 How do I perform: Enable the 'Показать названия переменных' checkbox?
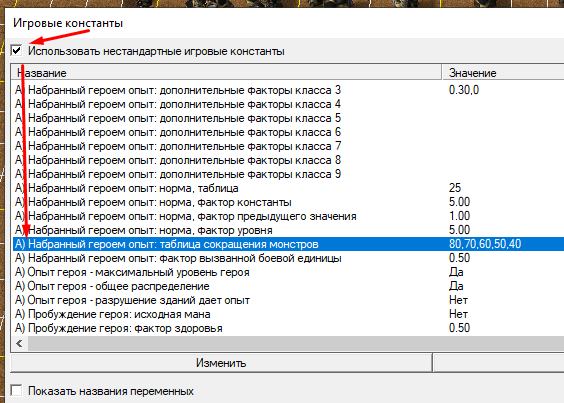[16, 391]
